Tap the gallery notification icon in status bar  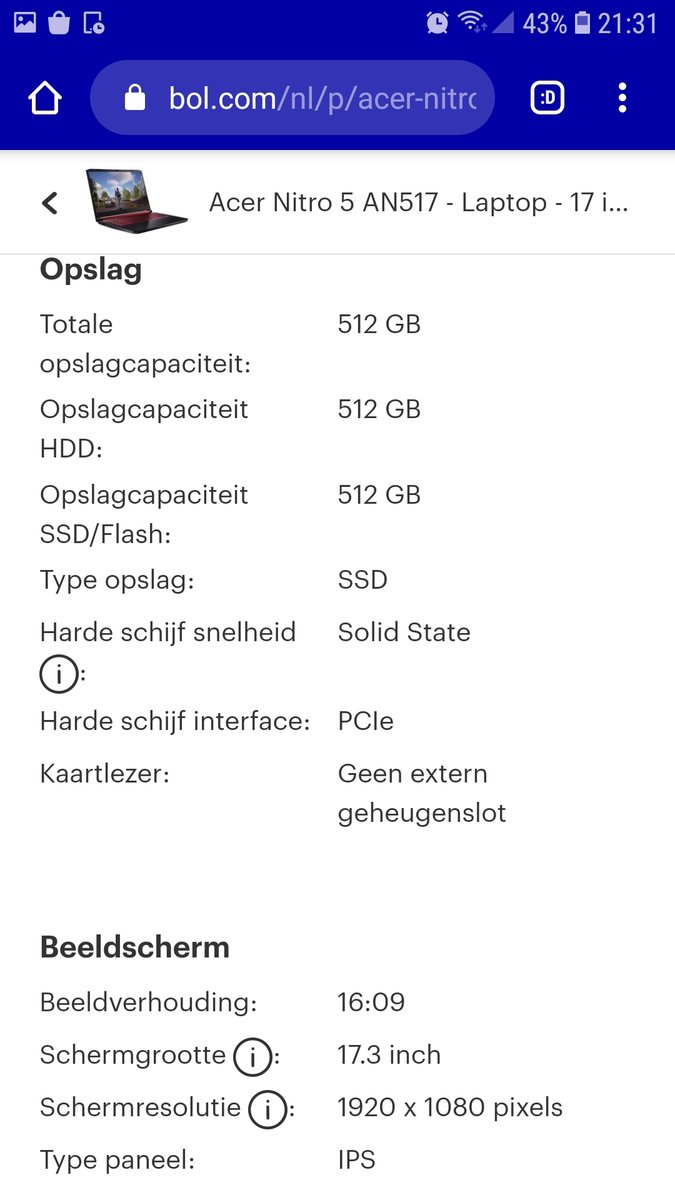click(25, 23)
